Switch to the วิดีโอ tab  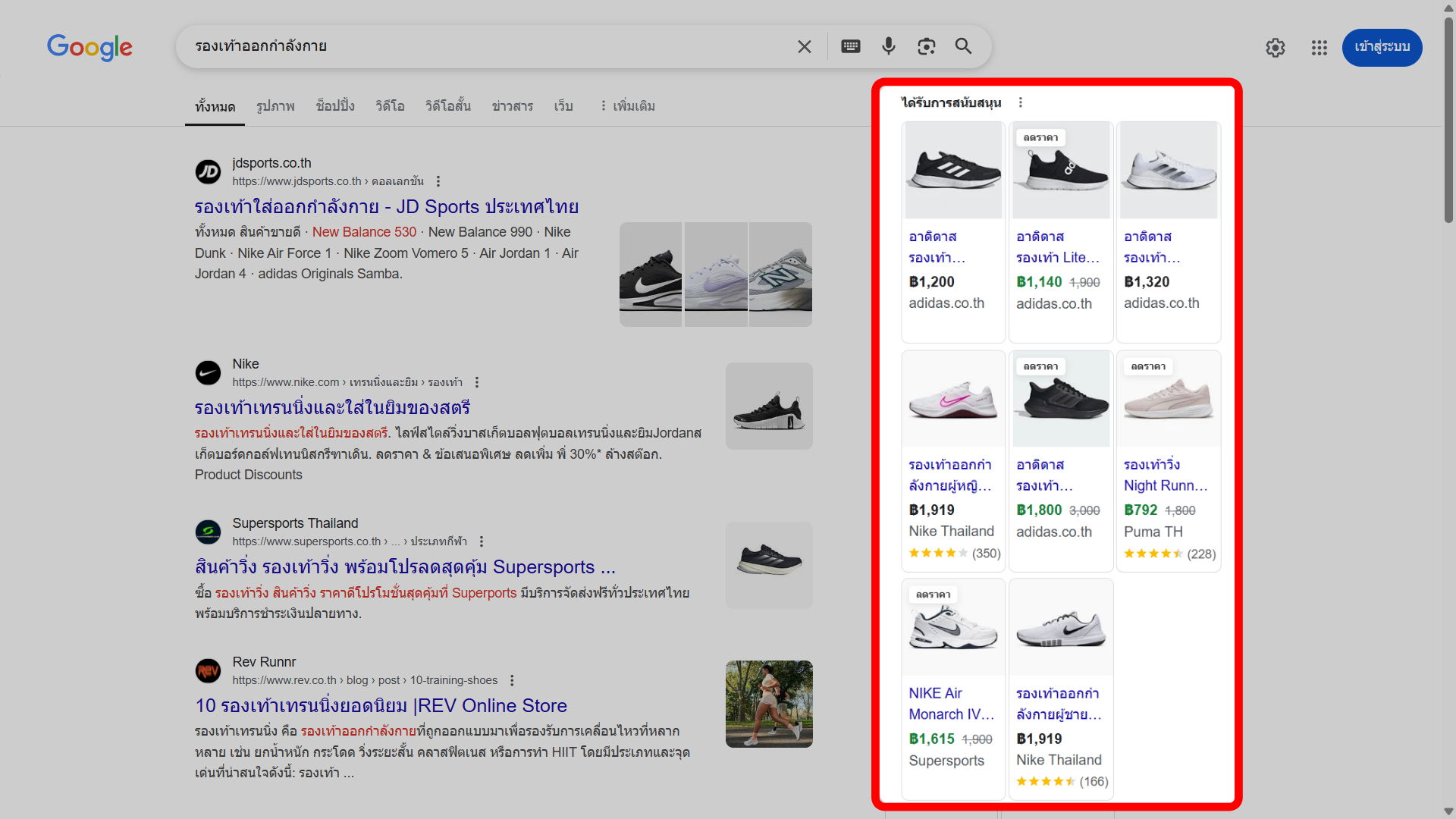[390, 106]
